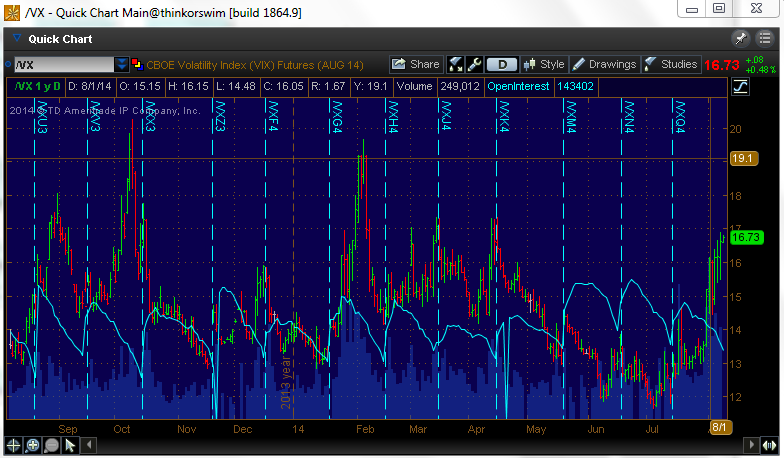Open the Drawings menu
This screenshot has height=458, width=784.
click(x=604, y=64)
